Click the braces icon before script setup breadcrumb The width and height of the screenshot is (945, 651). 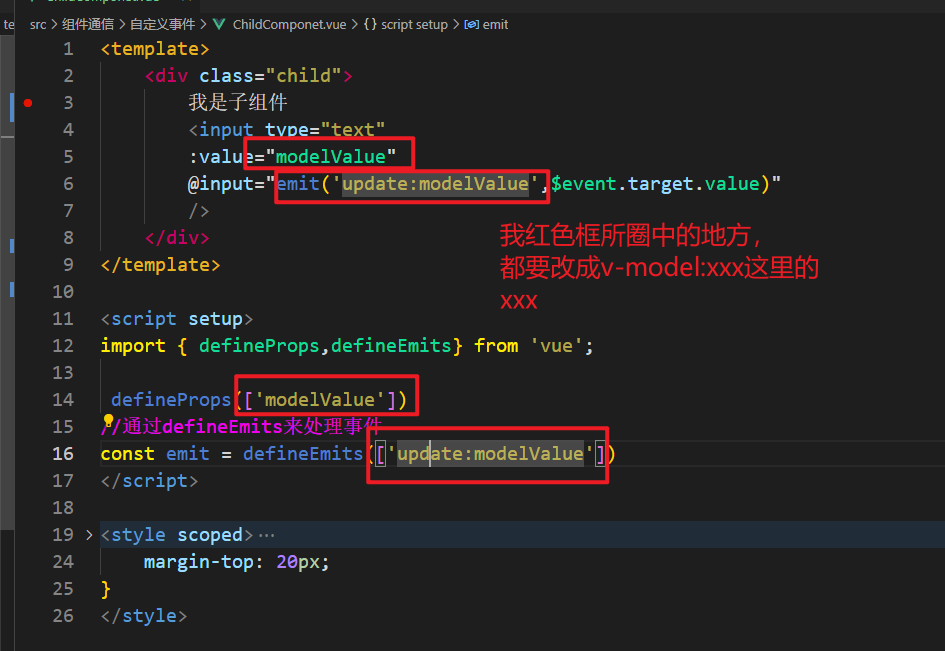click(370, 24)
